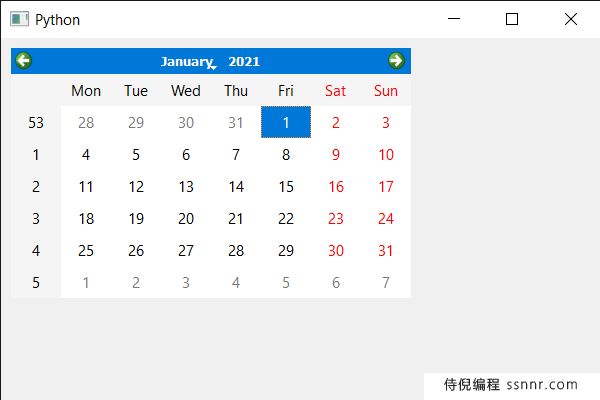
Task: Minimize the Python window
Action: tap(454, 18)
